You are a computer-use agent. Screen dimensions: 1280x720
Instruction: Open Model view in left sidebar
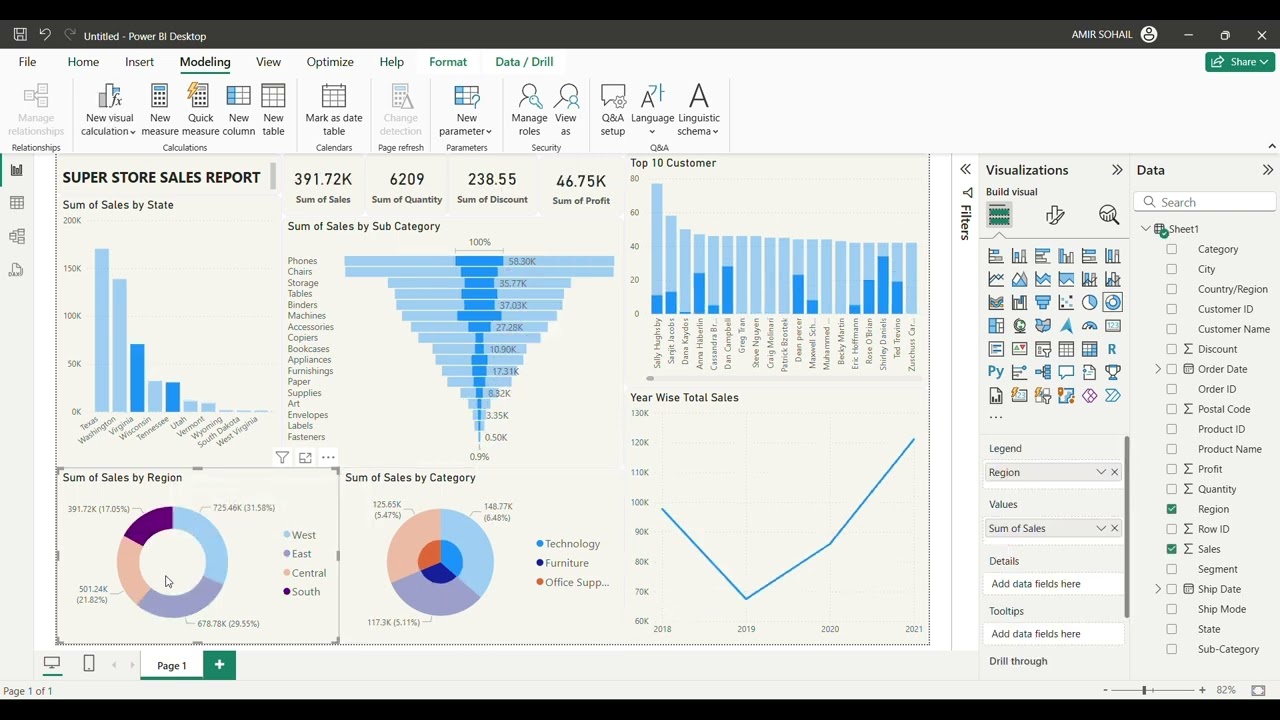pyautogui.click(x=16, y=237)
